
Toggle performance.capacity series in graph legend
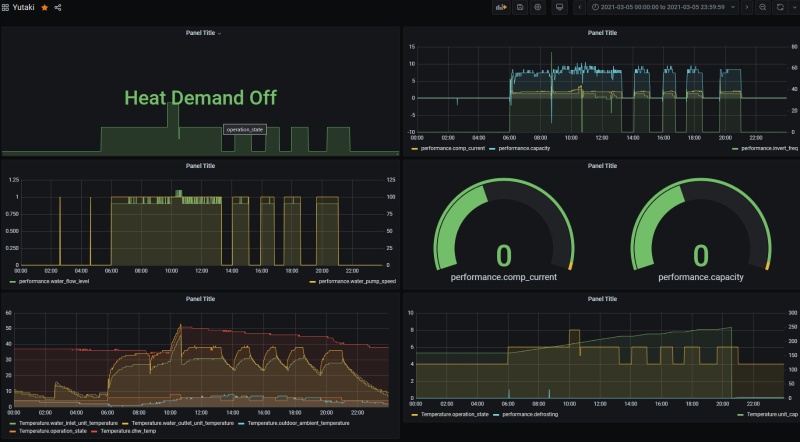click(524, 149)
